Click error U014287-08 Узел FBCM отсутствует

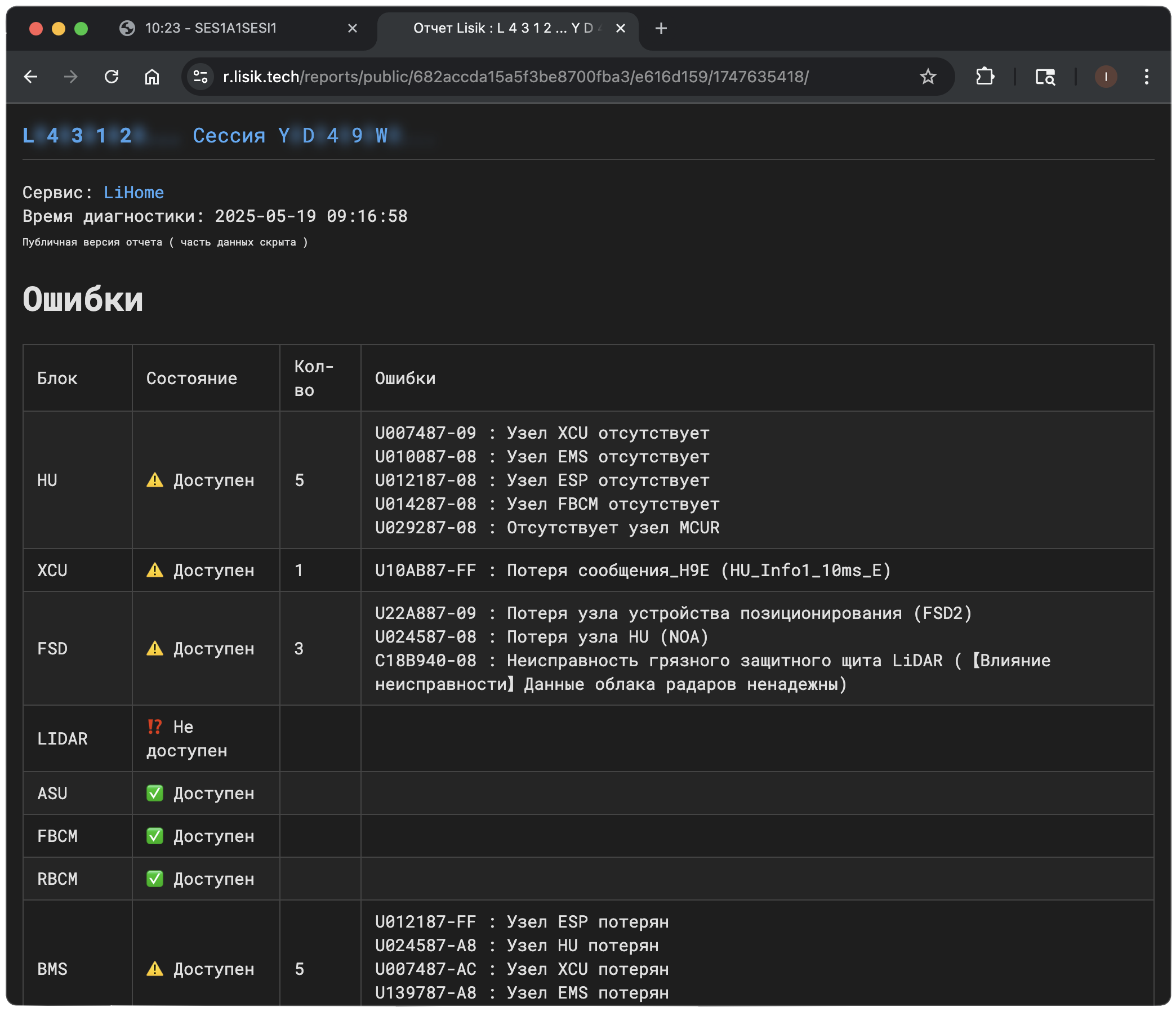(547, 504)
